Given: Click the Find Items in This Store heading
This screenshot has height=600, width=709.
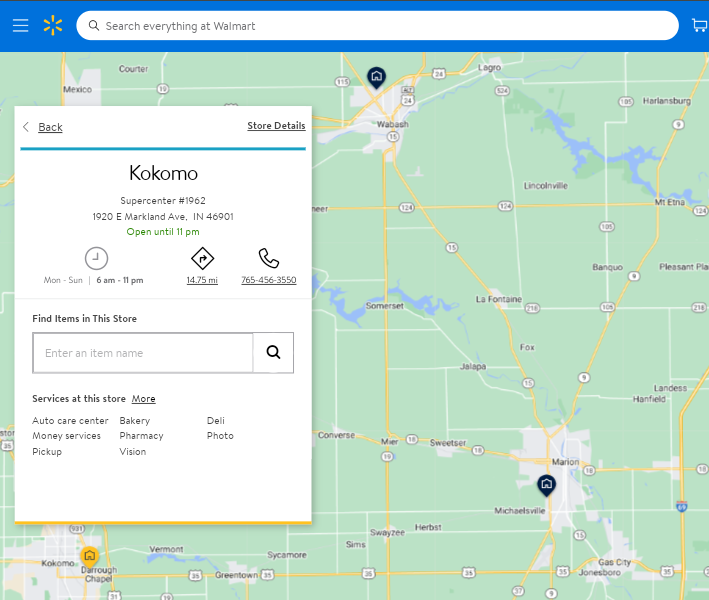Looking at the screenshot, I should 84,319.
